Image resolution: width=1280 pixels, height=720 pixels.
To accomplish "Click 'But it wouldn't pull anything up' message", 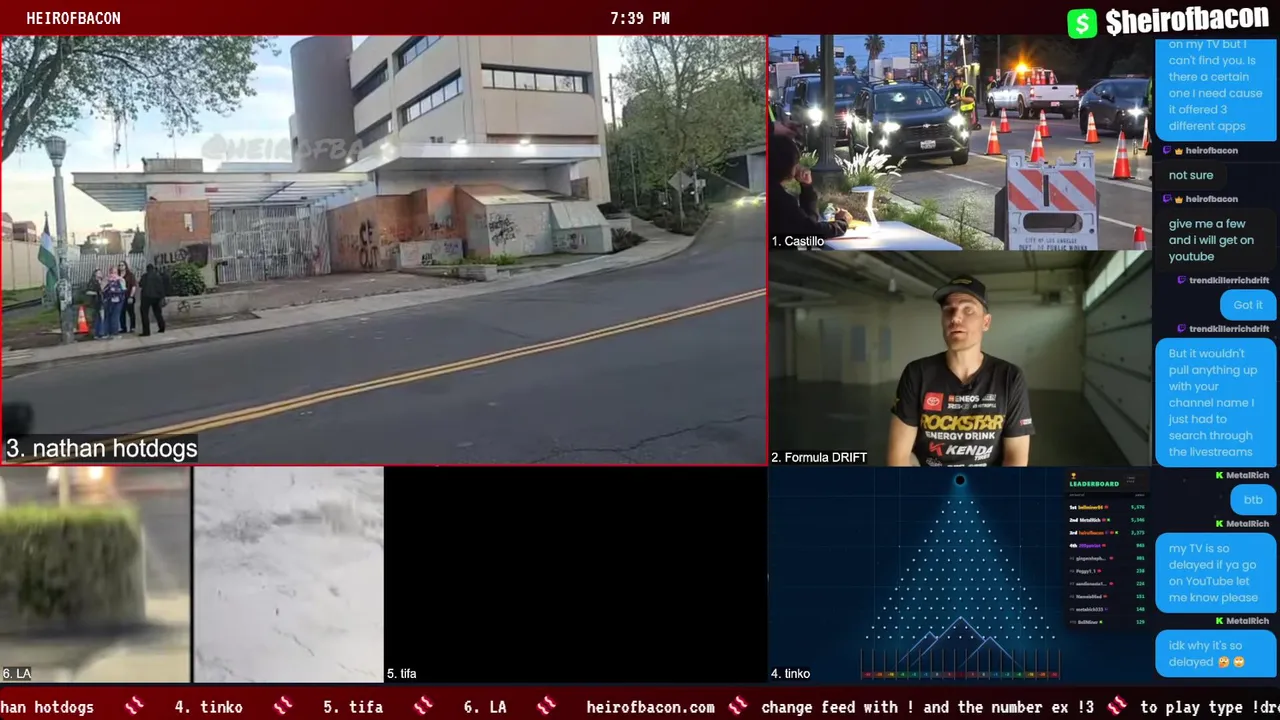I will pos(1215,402).
